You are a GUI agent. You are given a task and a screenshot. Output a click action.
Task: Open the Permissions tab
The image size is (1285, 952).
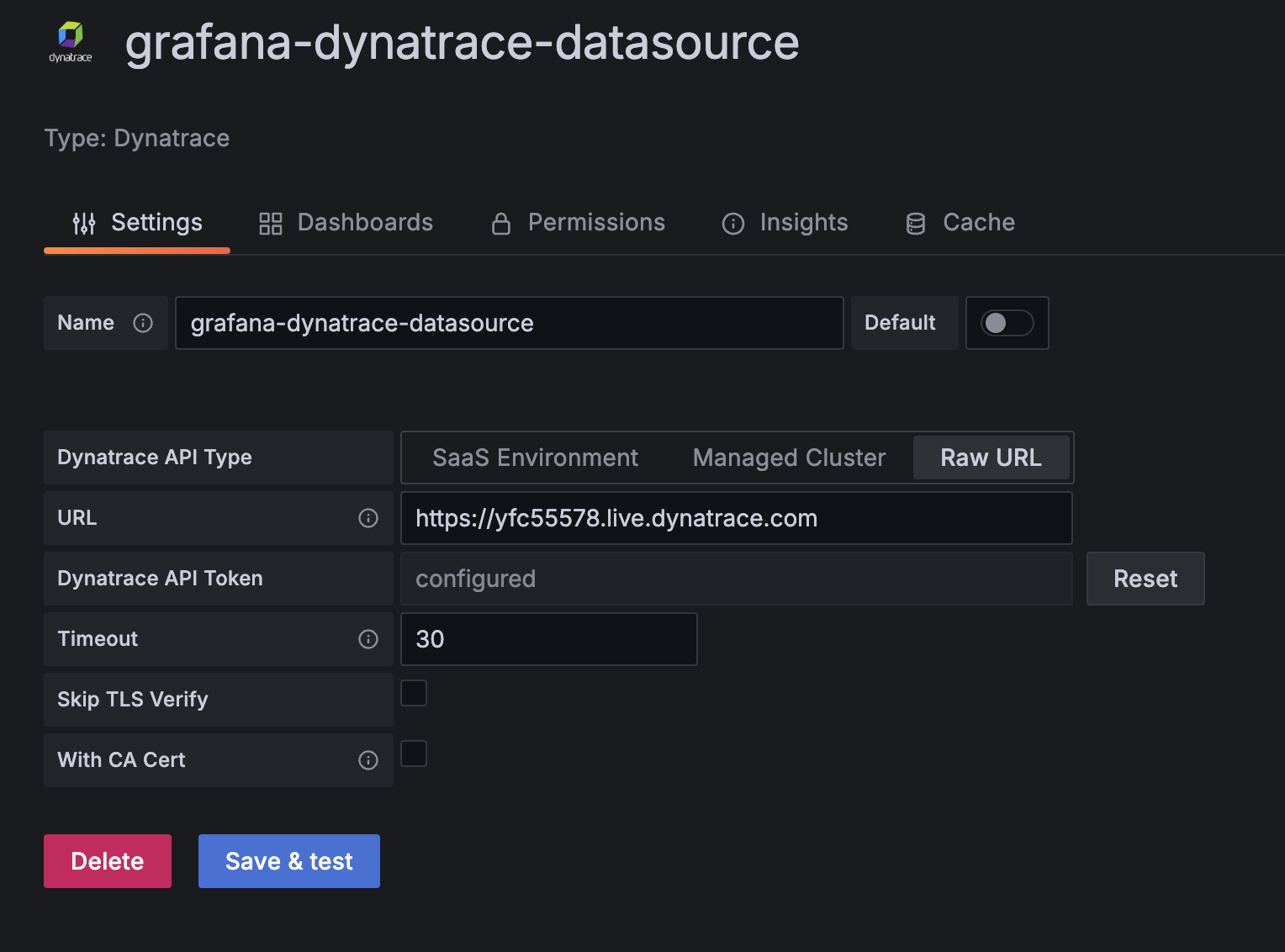point(578,223)
